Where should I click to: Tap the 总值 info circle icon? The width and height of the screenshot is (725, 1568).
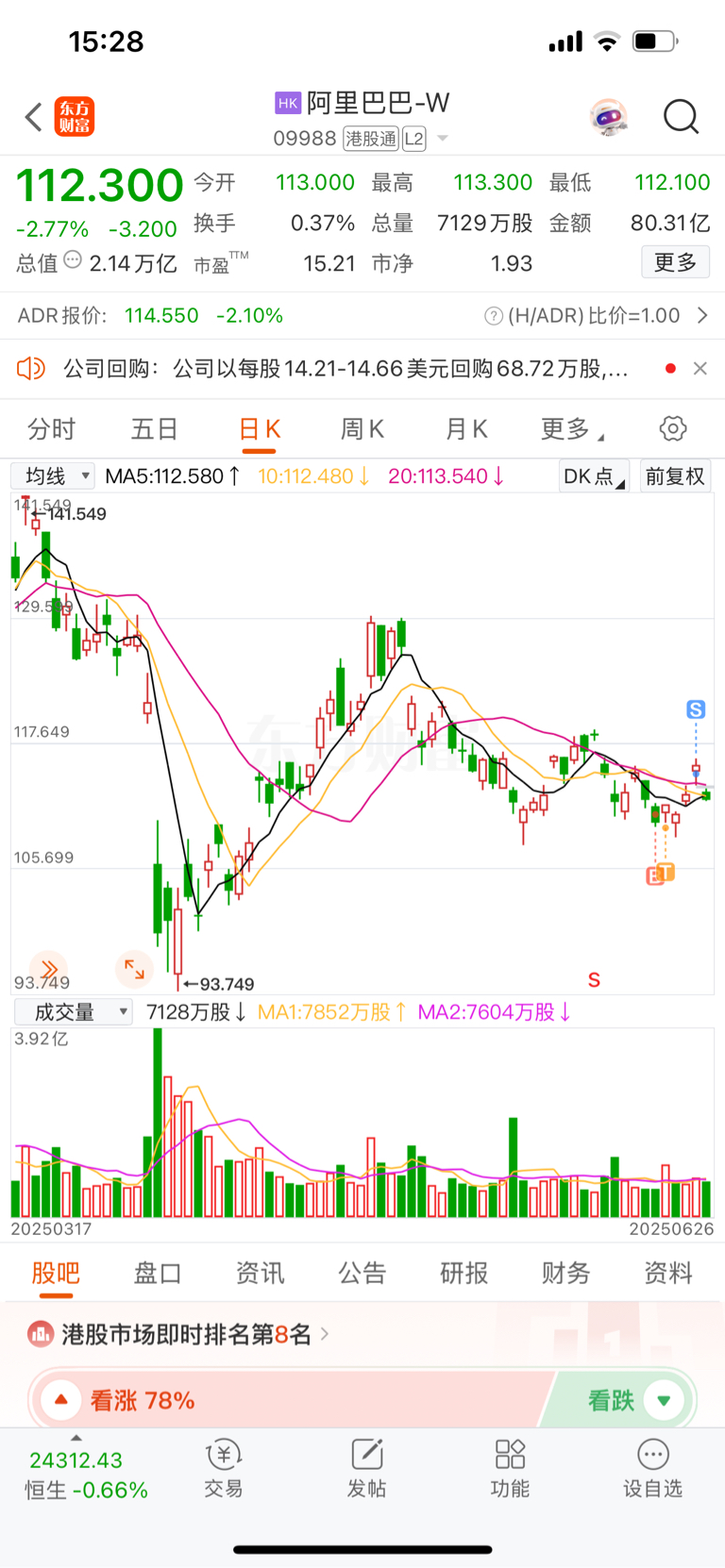click(x=73, y=261)
